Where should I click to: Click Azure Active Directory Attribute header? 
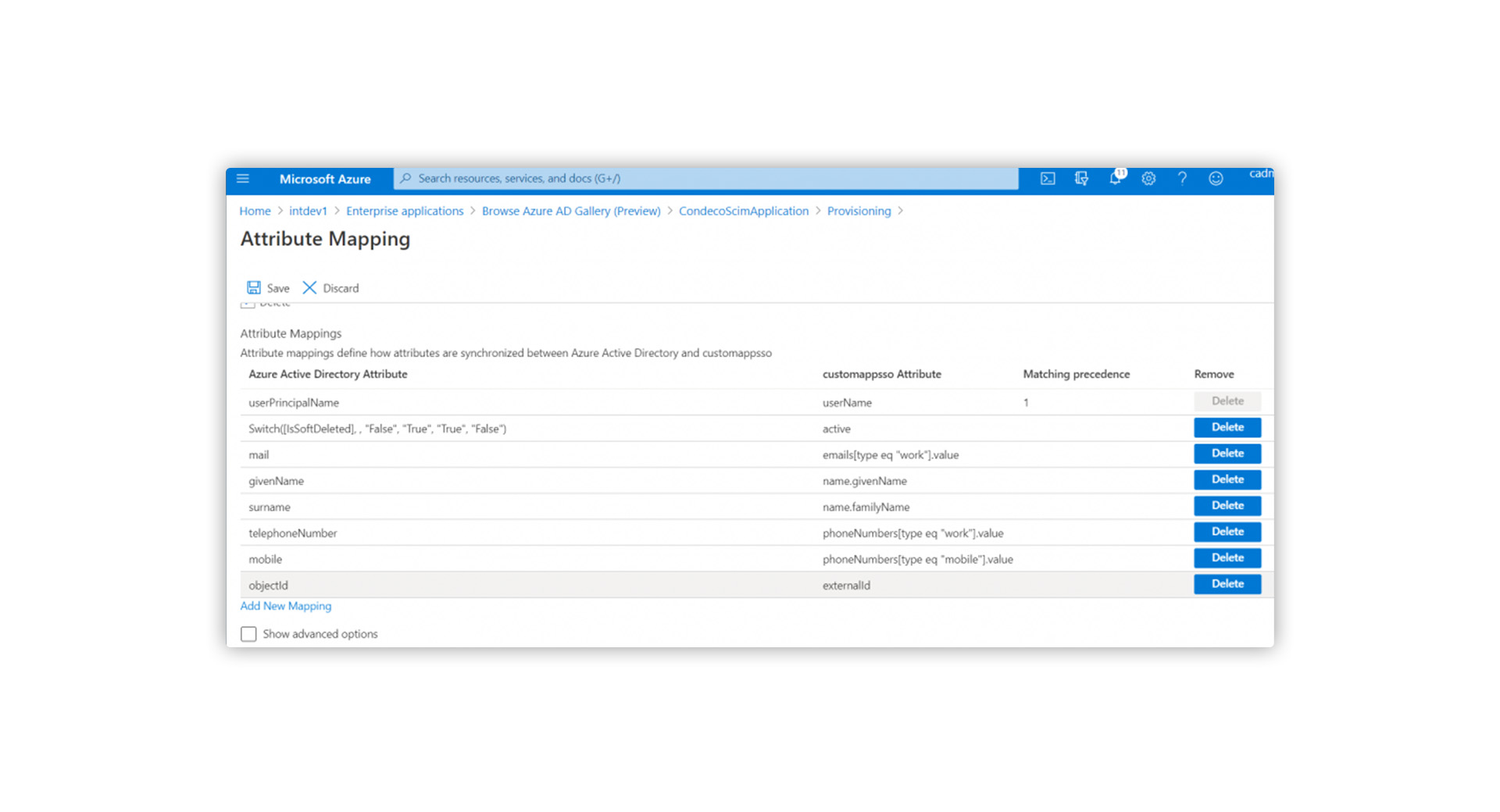coord(327,374)
